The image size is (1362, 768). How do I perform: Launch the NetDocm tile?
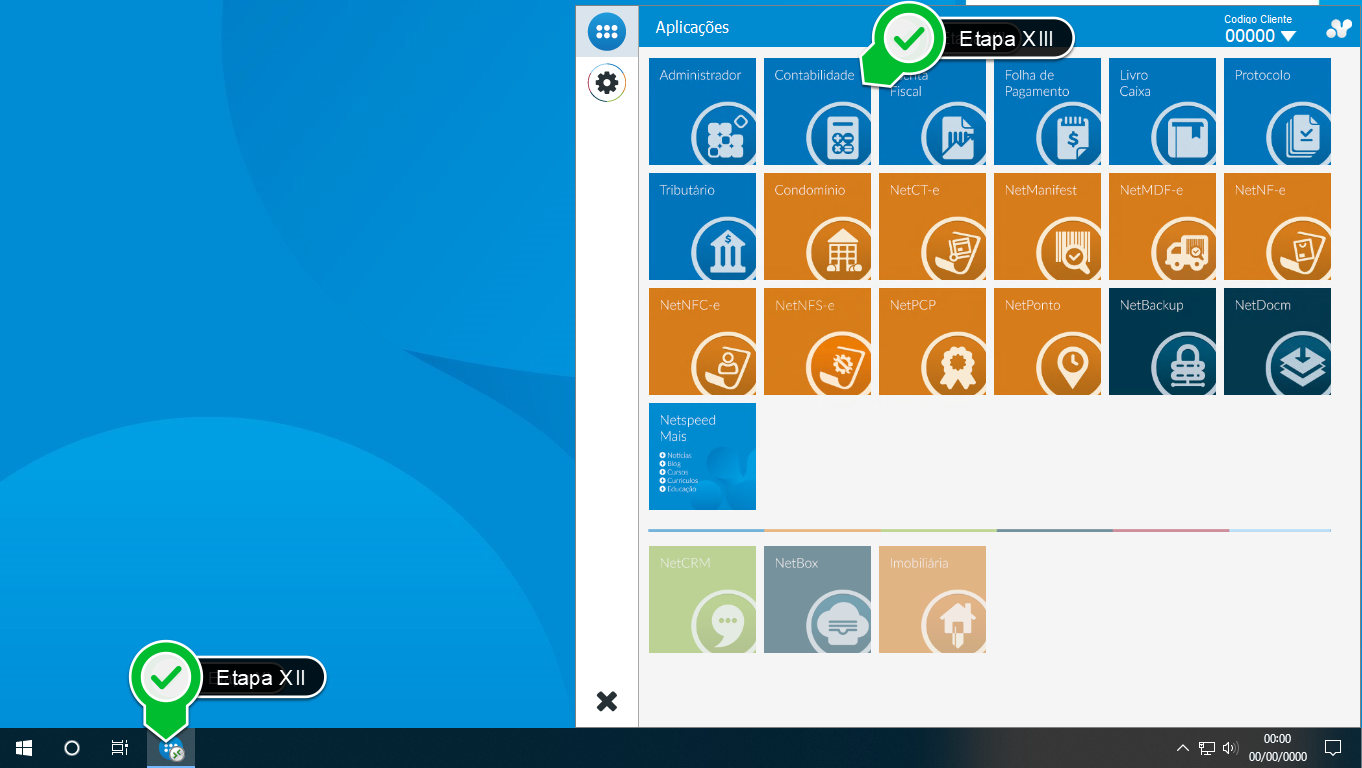[x=1277, y=341]
